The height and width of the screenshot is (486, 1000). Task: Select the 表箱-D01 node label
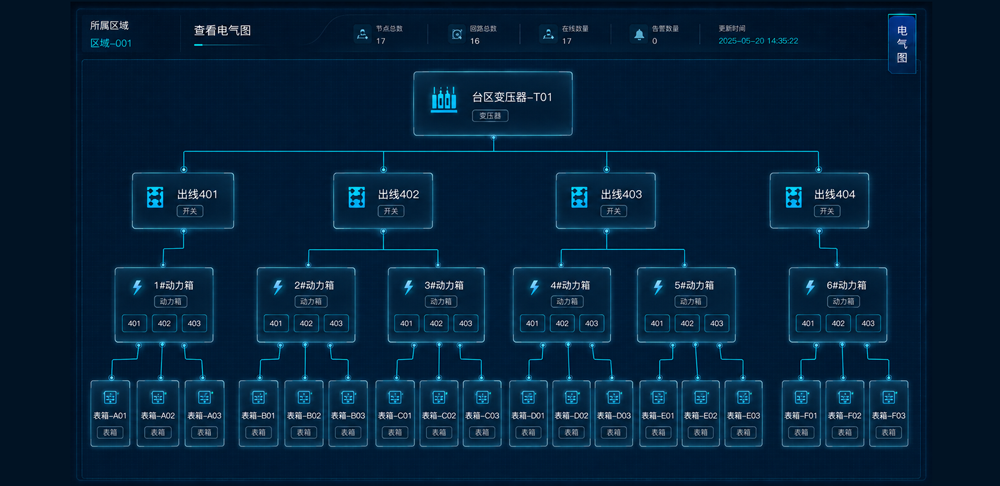(x=528, y=416)
